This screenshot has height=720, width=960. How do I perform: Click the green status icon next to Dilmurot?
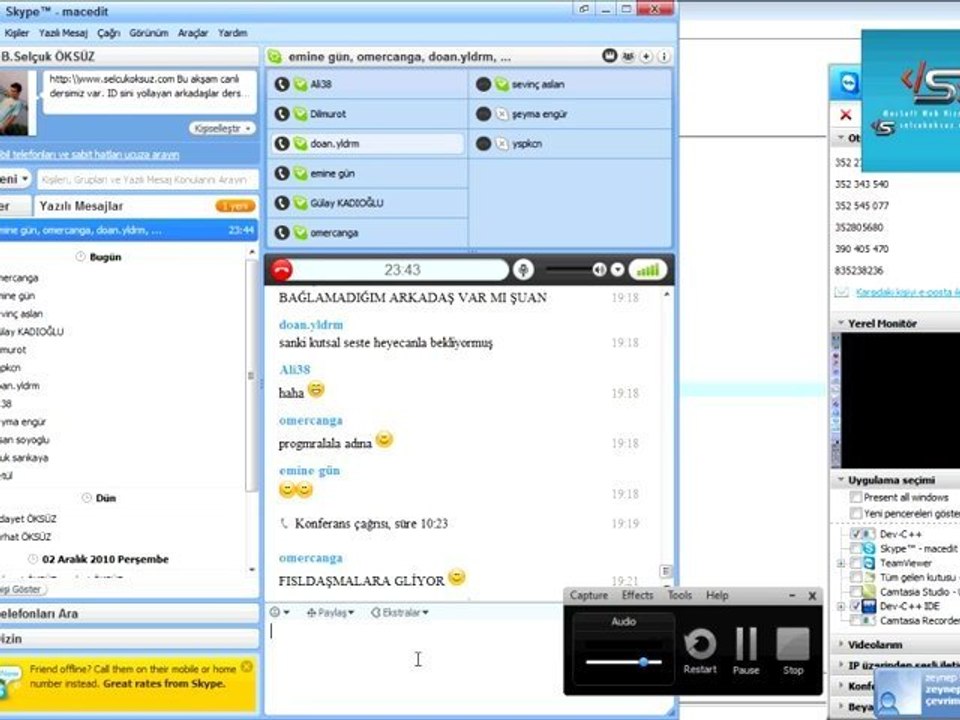pyautogui.click(x=300, y=114)
